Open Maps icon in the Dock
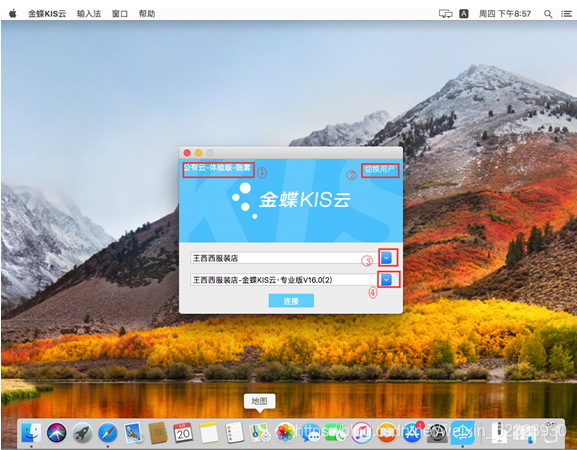This screenshot has height=450, width=577. click(259, 432)
